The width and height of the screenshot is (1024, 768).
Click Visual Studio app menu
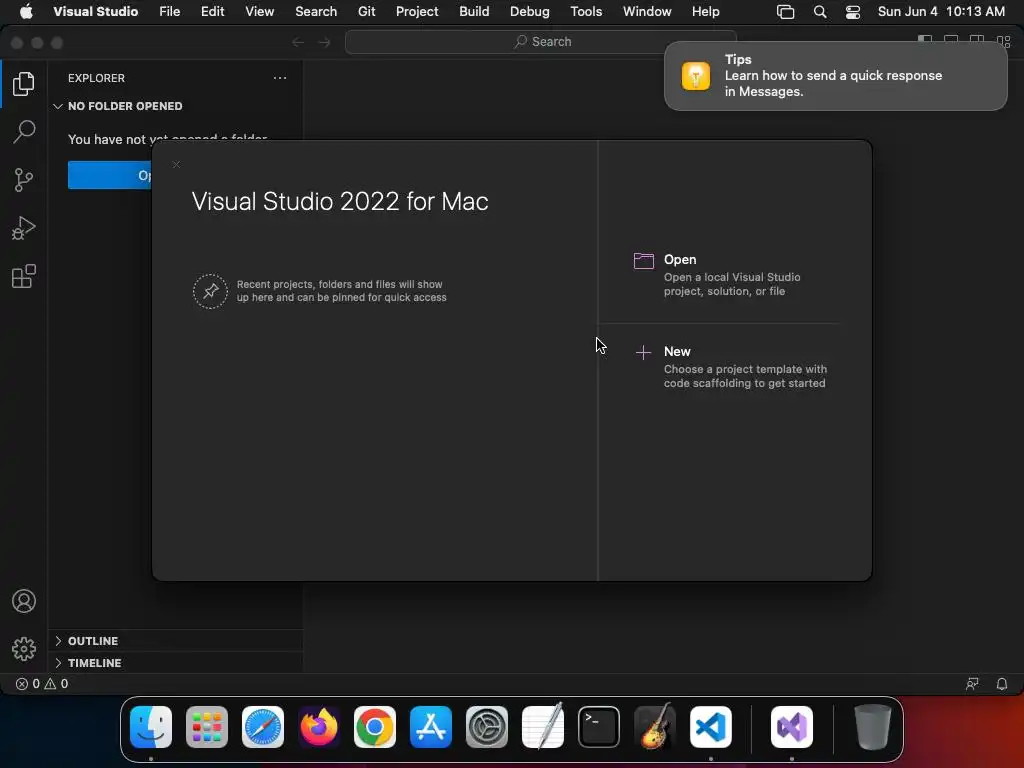click(x=95, y=11)
